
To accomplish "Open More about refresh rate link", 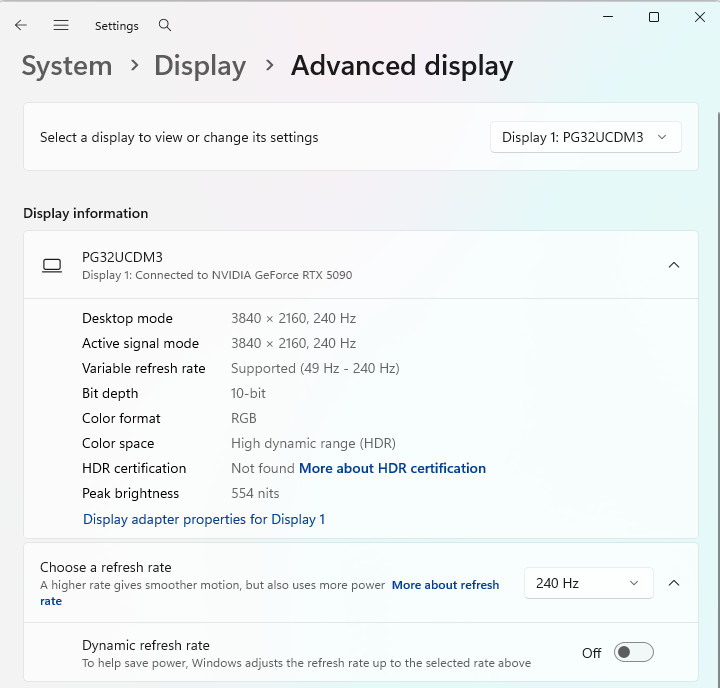I will [445, 585].
